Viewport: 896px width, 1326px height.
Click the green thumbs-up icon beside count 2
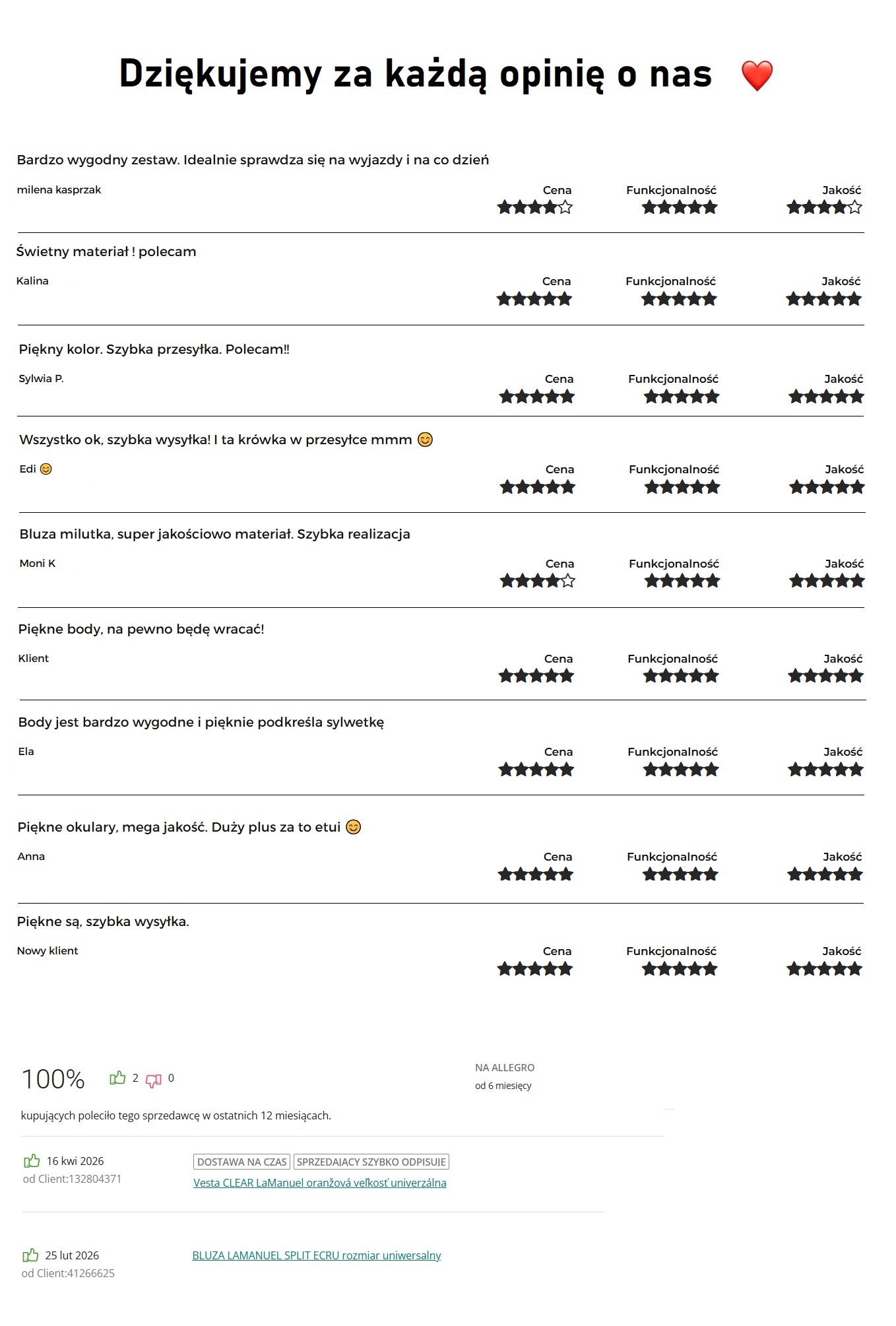[117, 1078]
